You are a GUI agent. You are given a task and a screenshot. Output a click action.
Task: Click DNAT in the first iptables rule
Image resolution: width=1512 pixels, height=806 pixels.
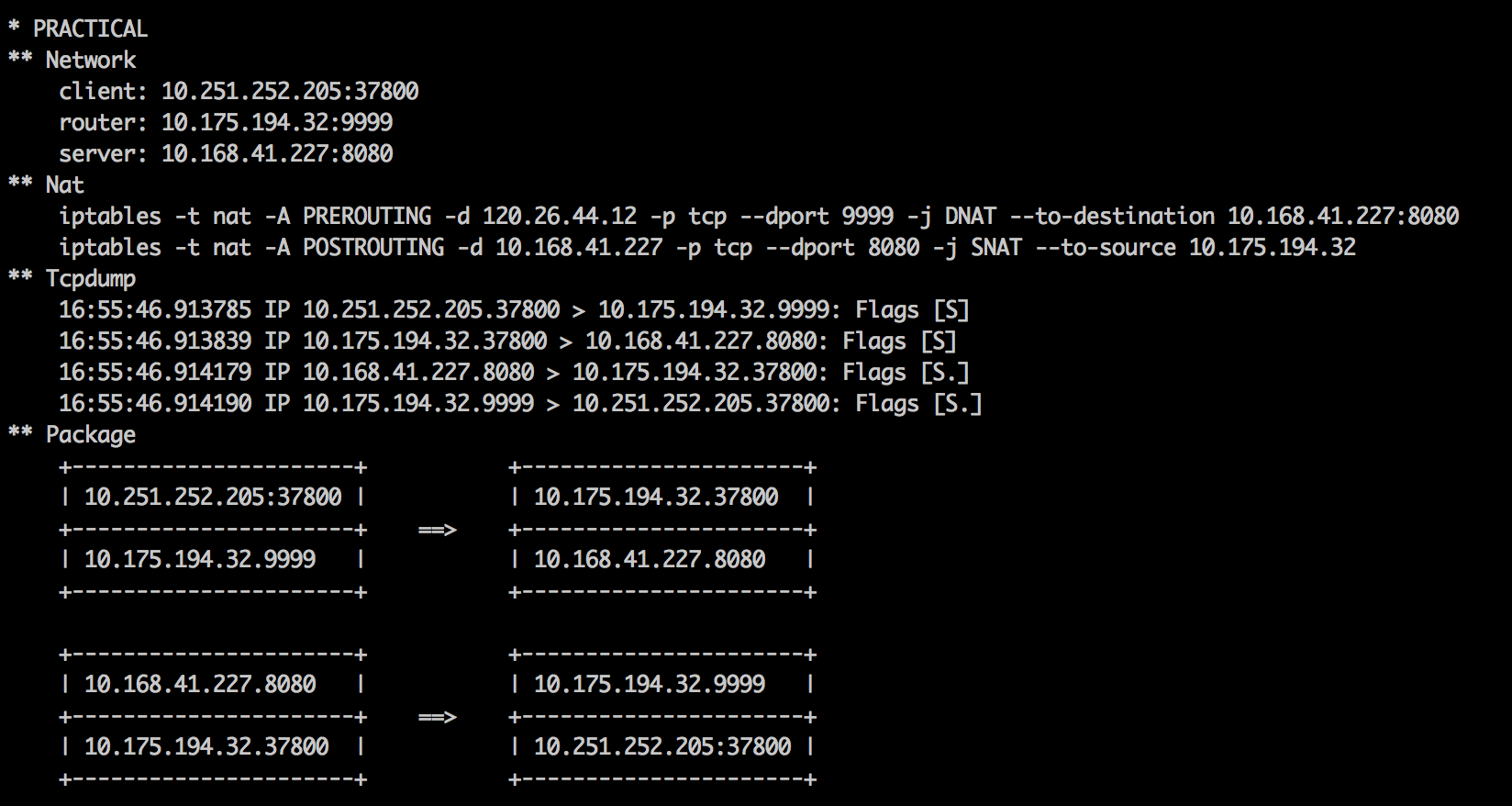pyautogui.click(x=971, y=216)
